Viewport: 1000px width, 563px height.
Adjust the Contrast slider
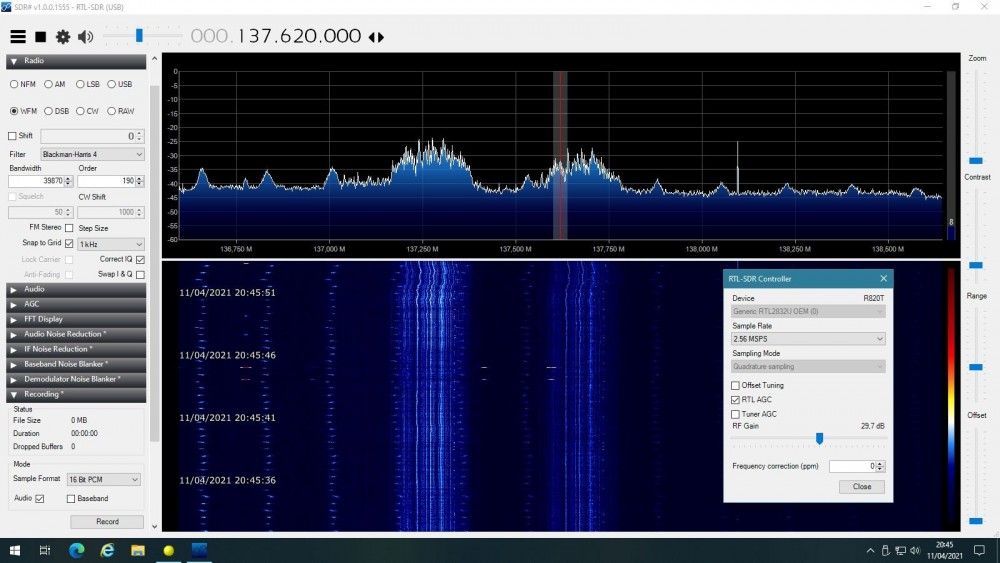point(976,265)
